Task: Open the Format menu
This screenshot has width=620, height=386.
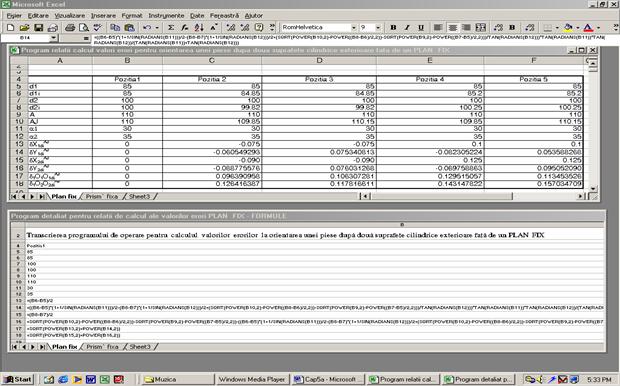Action: tap(132, 15)
